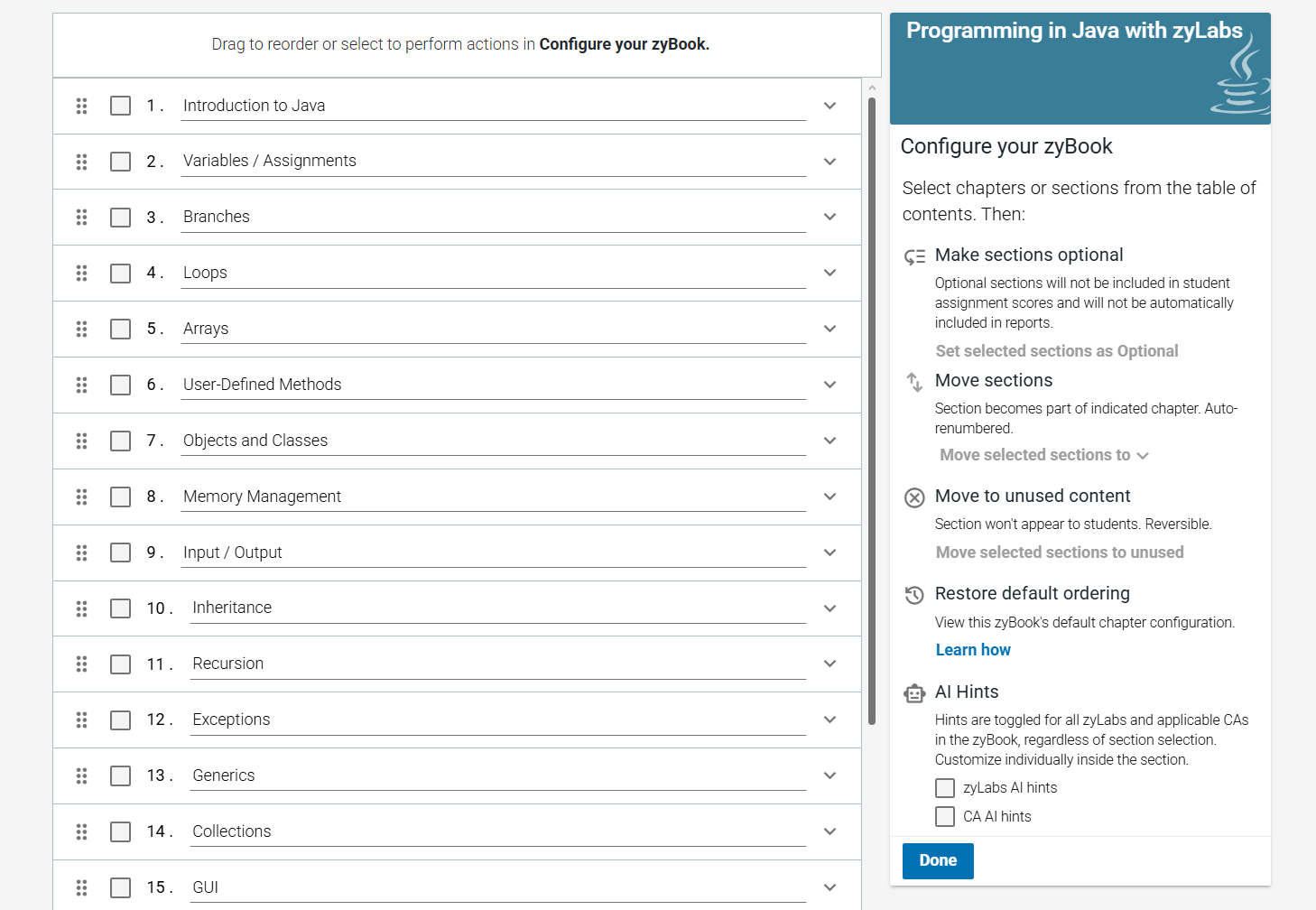This screenshot has width=1316, height=910.
Task: Open the Move selected sections to dropdown
Action: point(1044,456)
